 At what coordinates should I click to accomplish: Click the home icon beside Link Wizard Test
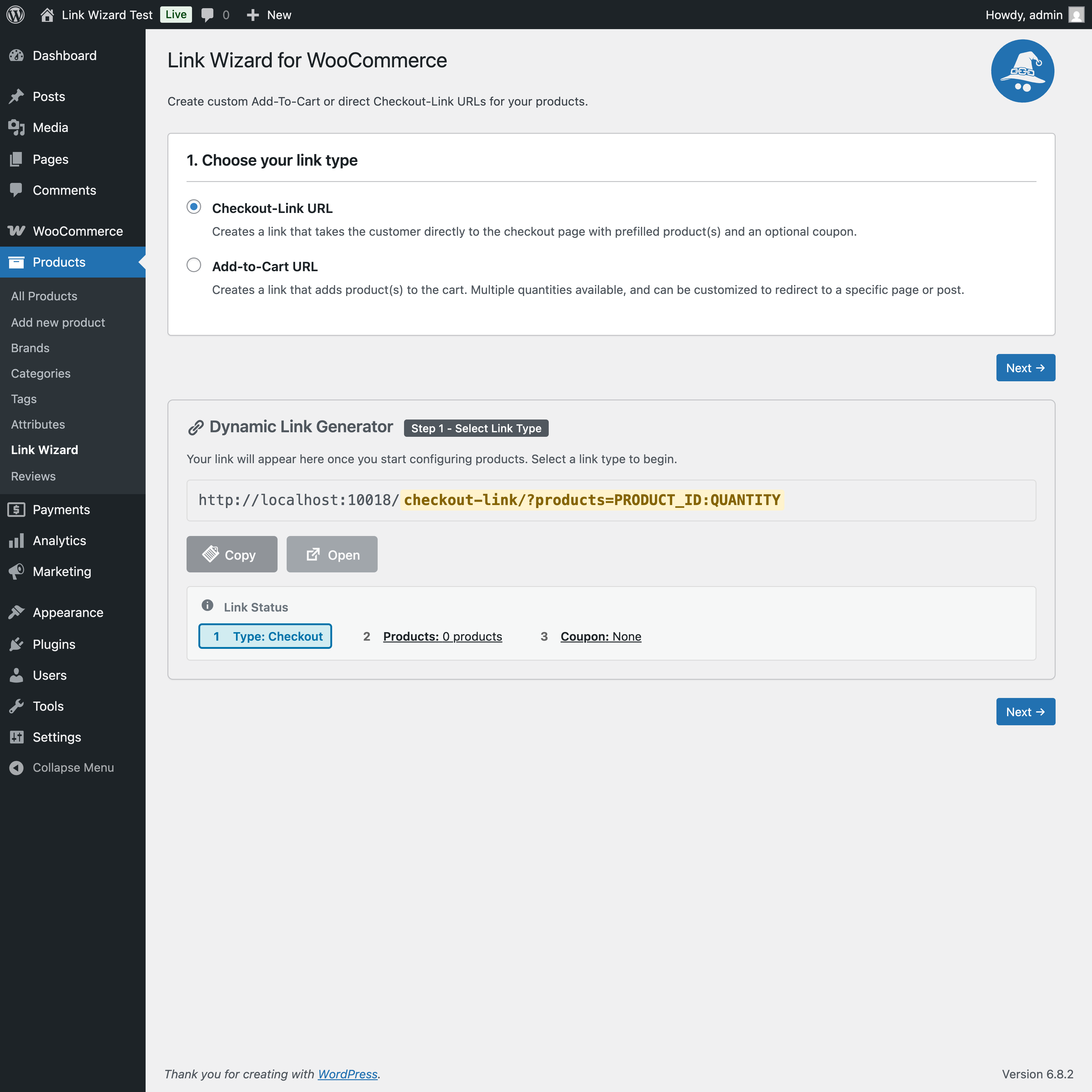tap(48, 15)
